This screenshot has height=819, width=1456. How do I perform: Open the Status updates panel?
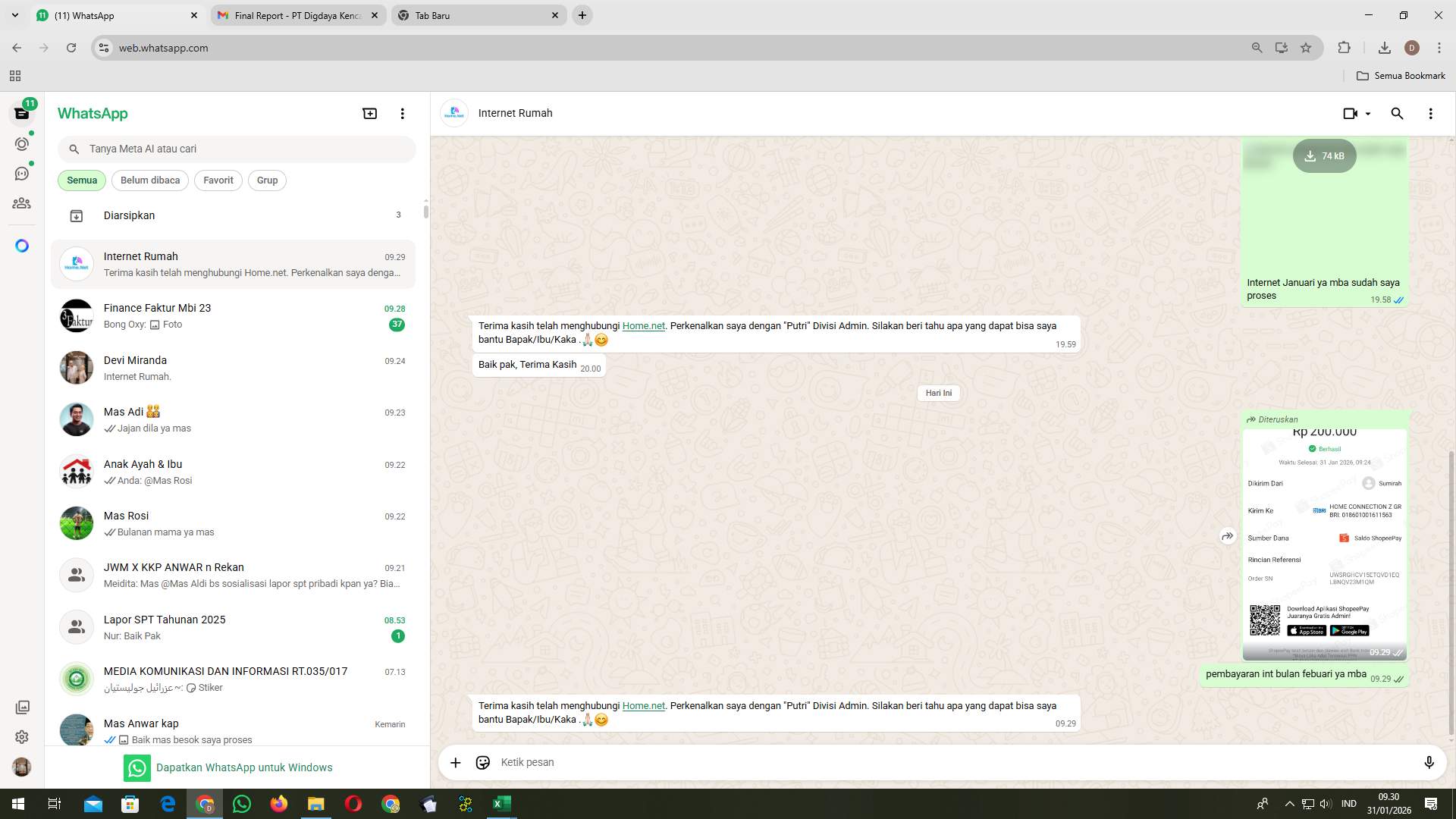[x=22, y=143]
